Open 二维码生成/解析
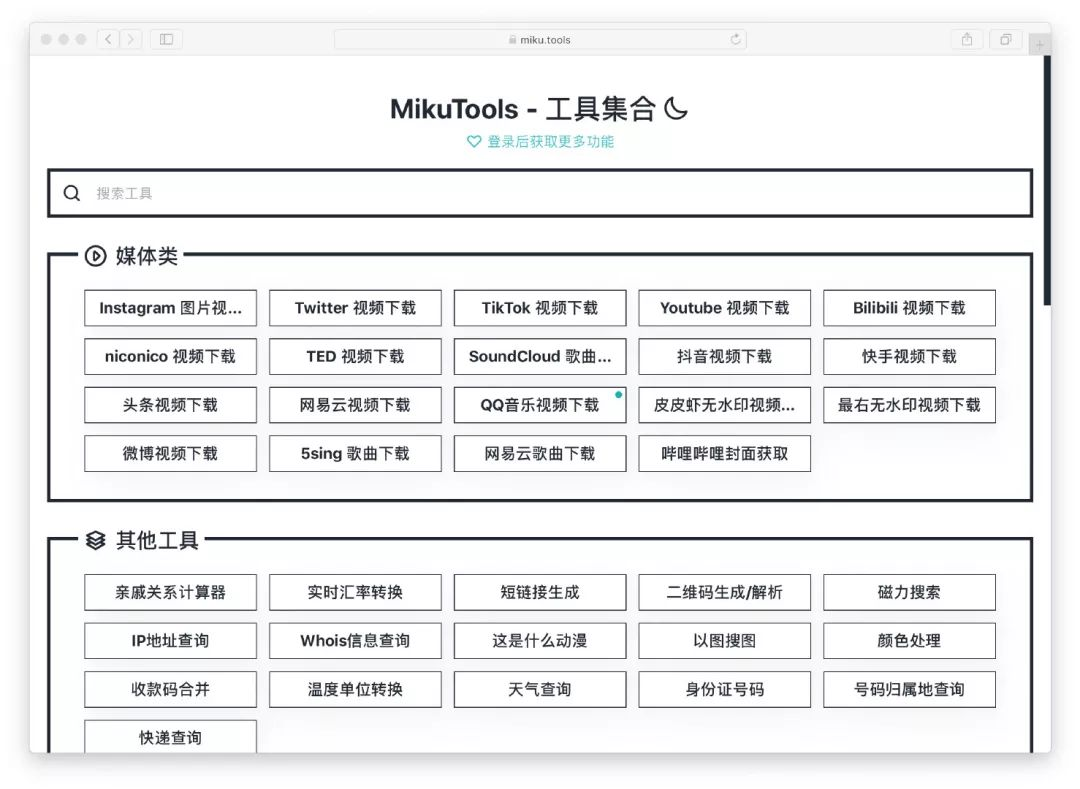The height and width of the screenshot is (789, 1080). pos(724,592)
